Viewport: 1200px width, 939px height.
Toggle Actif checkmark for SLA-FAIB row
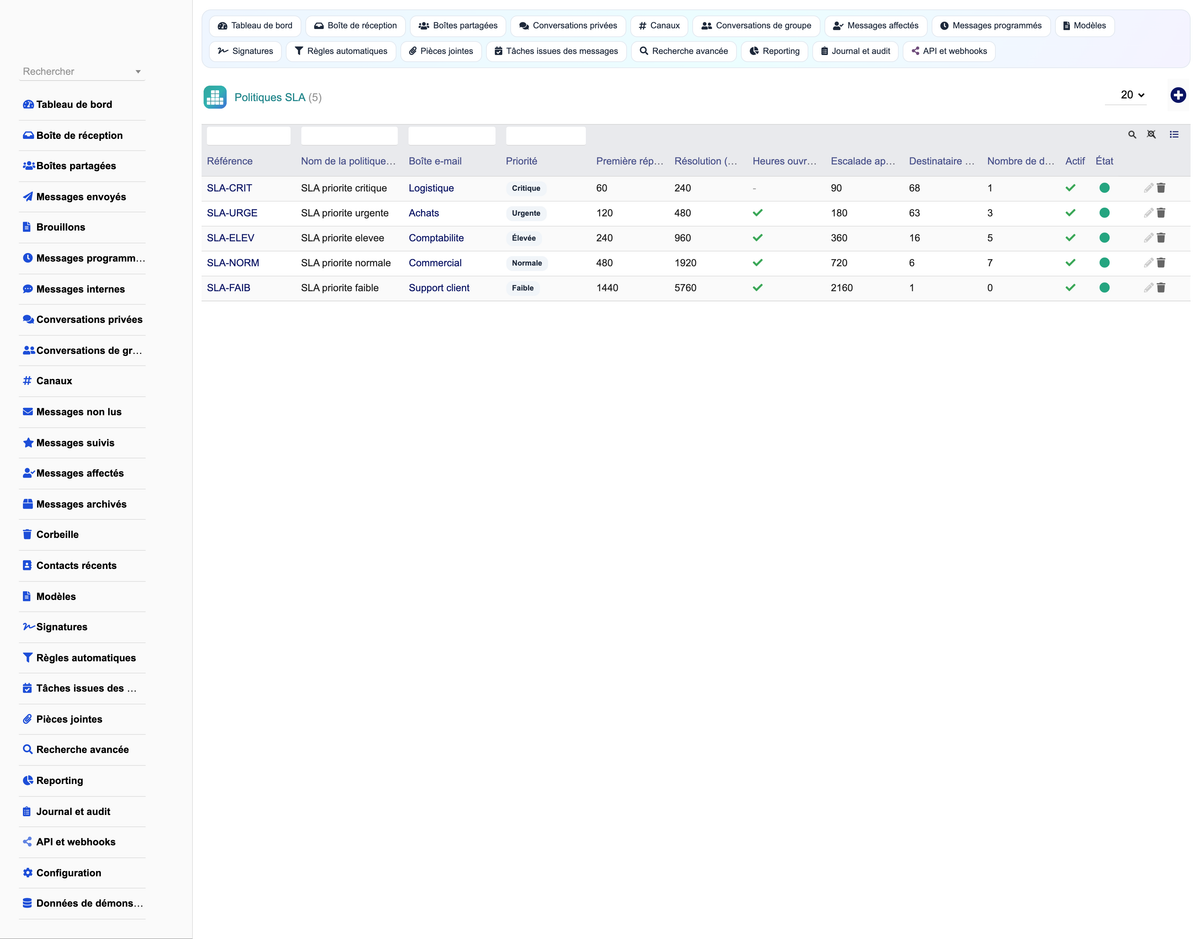coord(1070,288)
